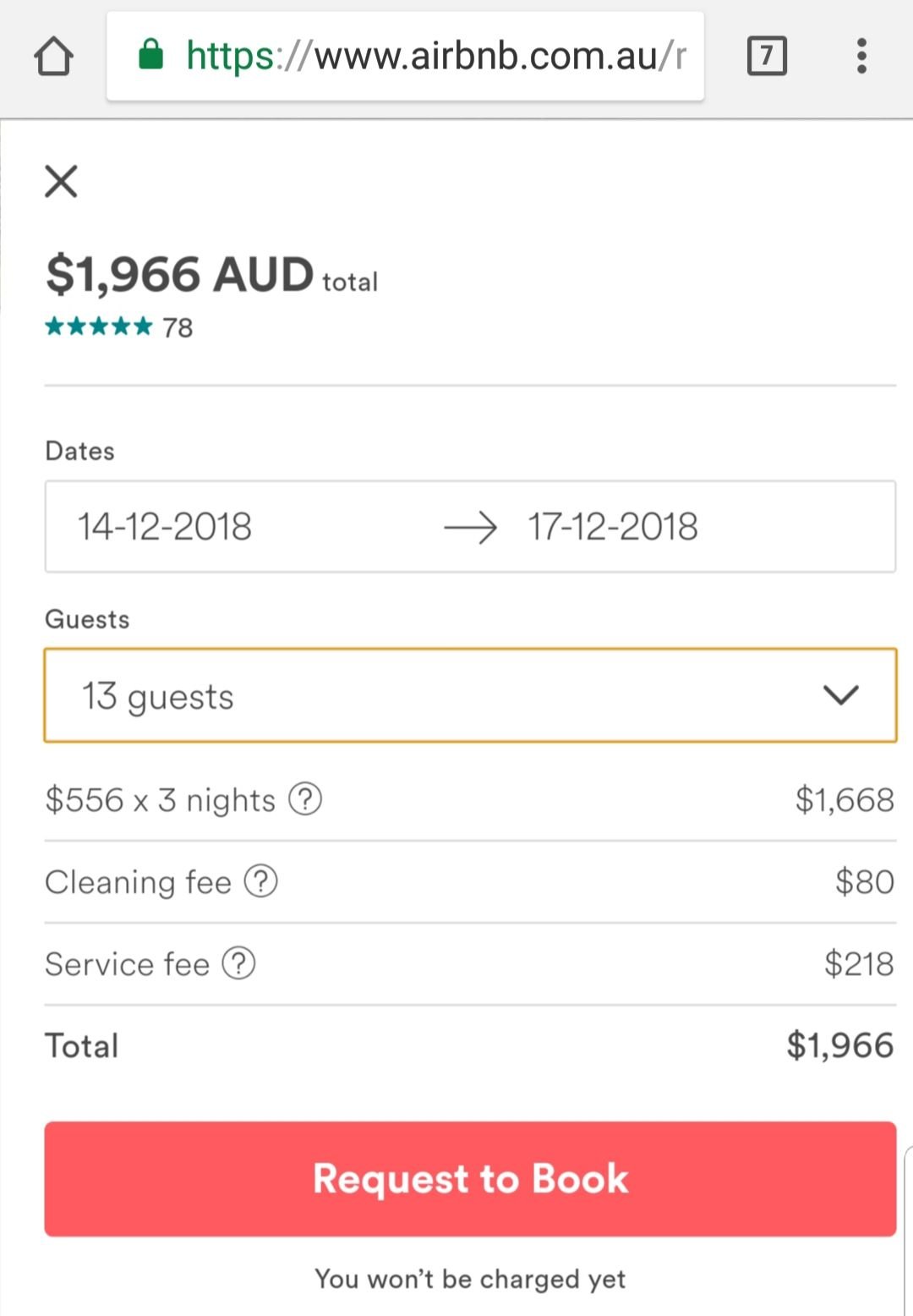Click the arrow between the dates
Image resolution: width=913 pixels, height=1316 pixels.
click(470, 527)
